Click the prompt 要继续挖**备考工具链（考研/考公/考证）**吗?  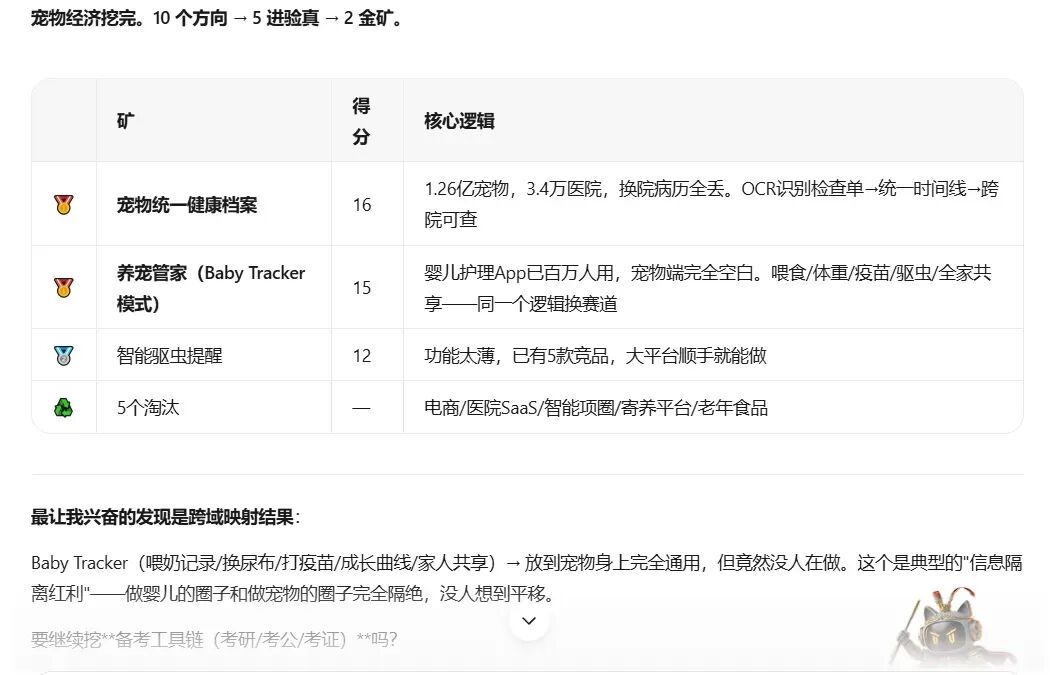tap(214, 640)
